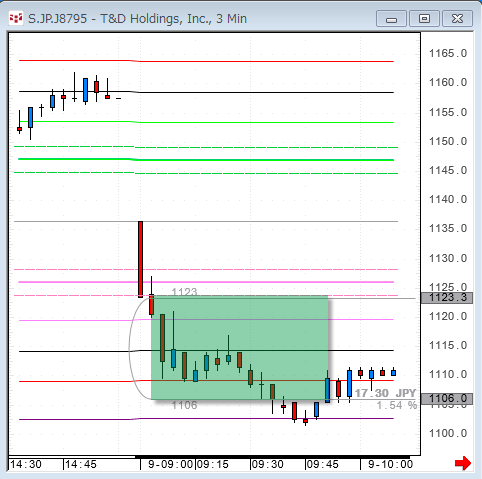Click the top red horizontal level line
Viewport: 482px width, 479px height.
click(206, 61)
